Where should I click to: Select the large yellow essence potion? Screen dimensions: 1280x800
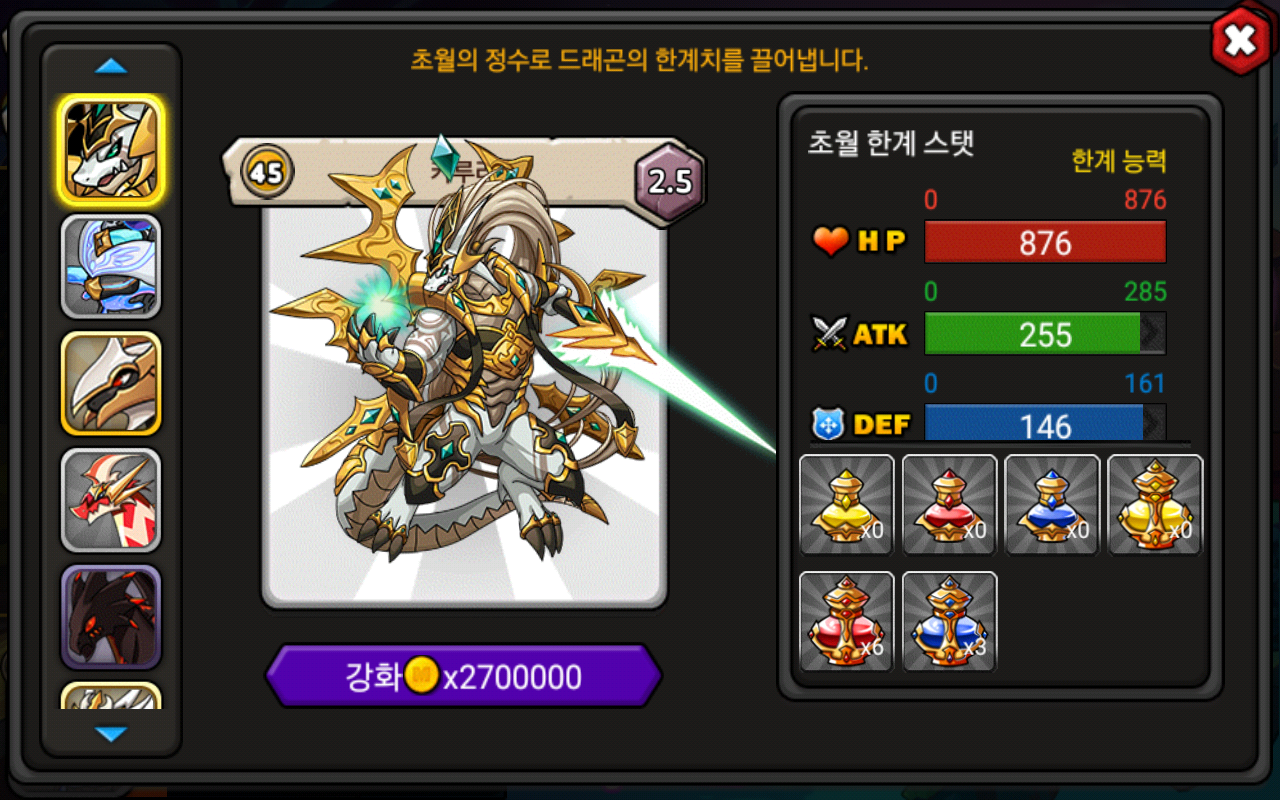click(x=1155, y=505)
